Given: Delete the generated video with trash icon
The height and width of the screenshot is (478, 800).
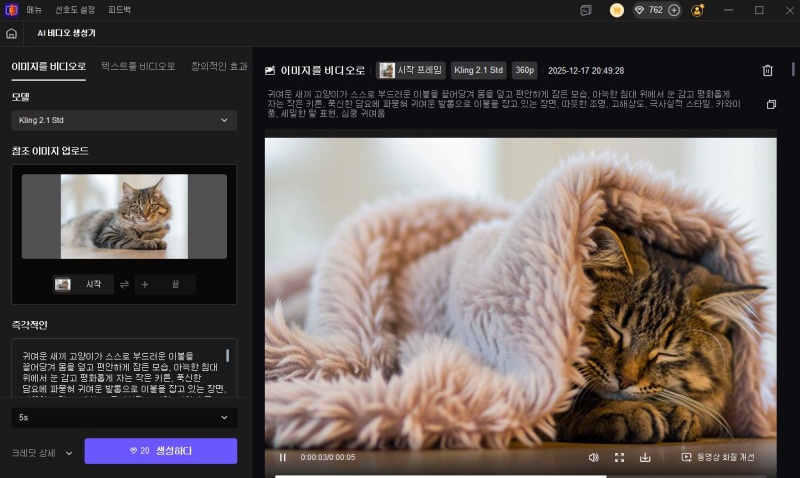Looking at the screenshot, I should pos(767,71).
